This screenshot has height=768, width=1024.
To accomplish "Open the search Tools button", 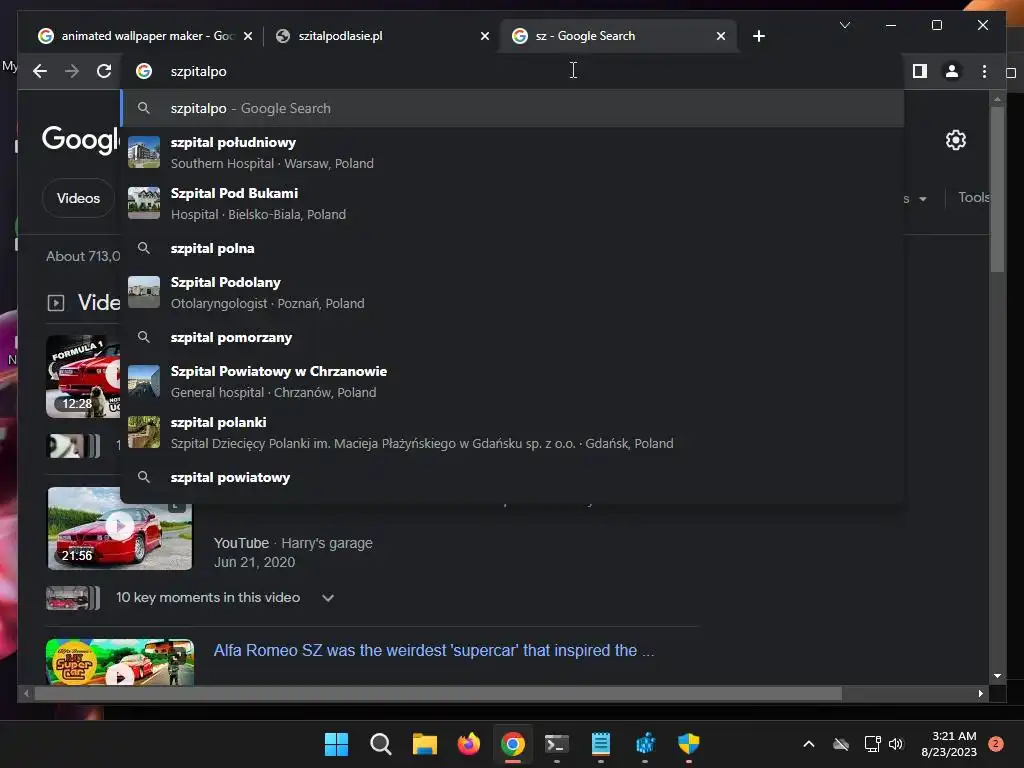I will pos(973,197).
